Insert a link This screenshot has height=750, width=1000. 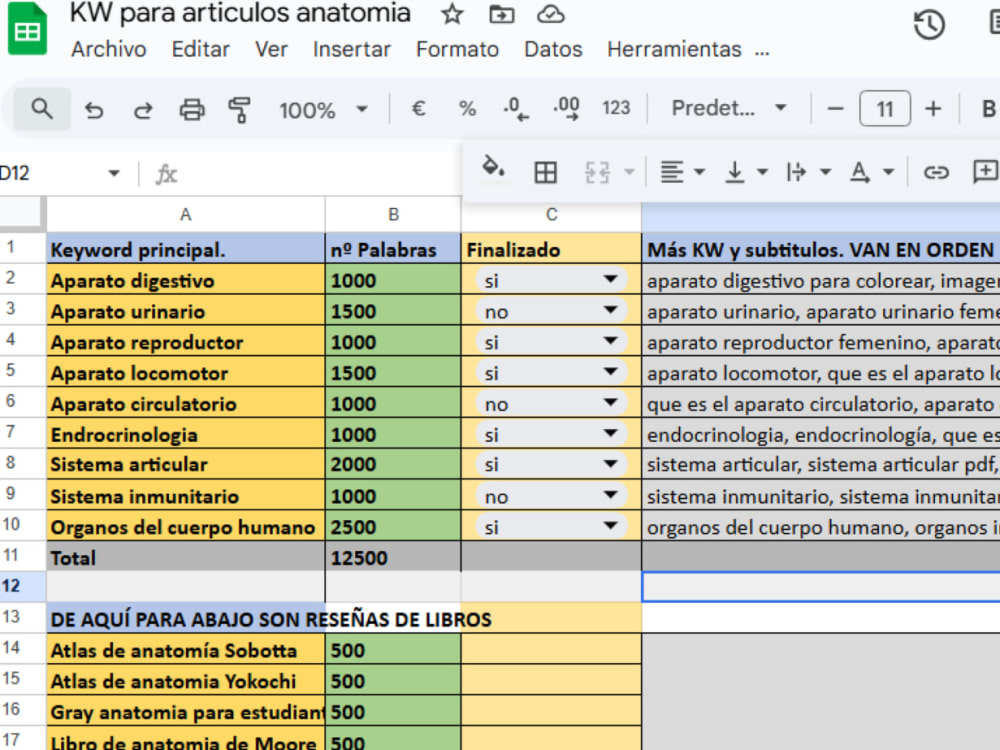[936, 172]
